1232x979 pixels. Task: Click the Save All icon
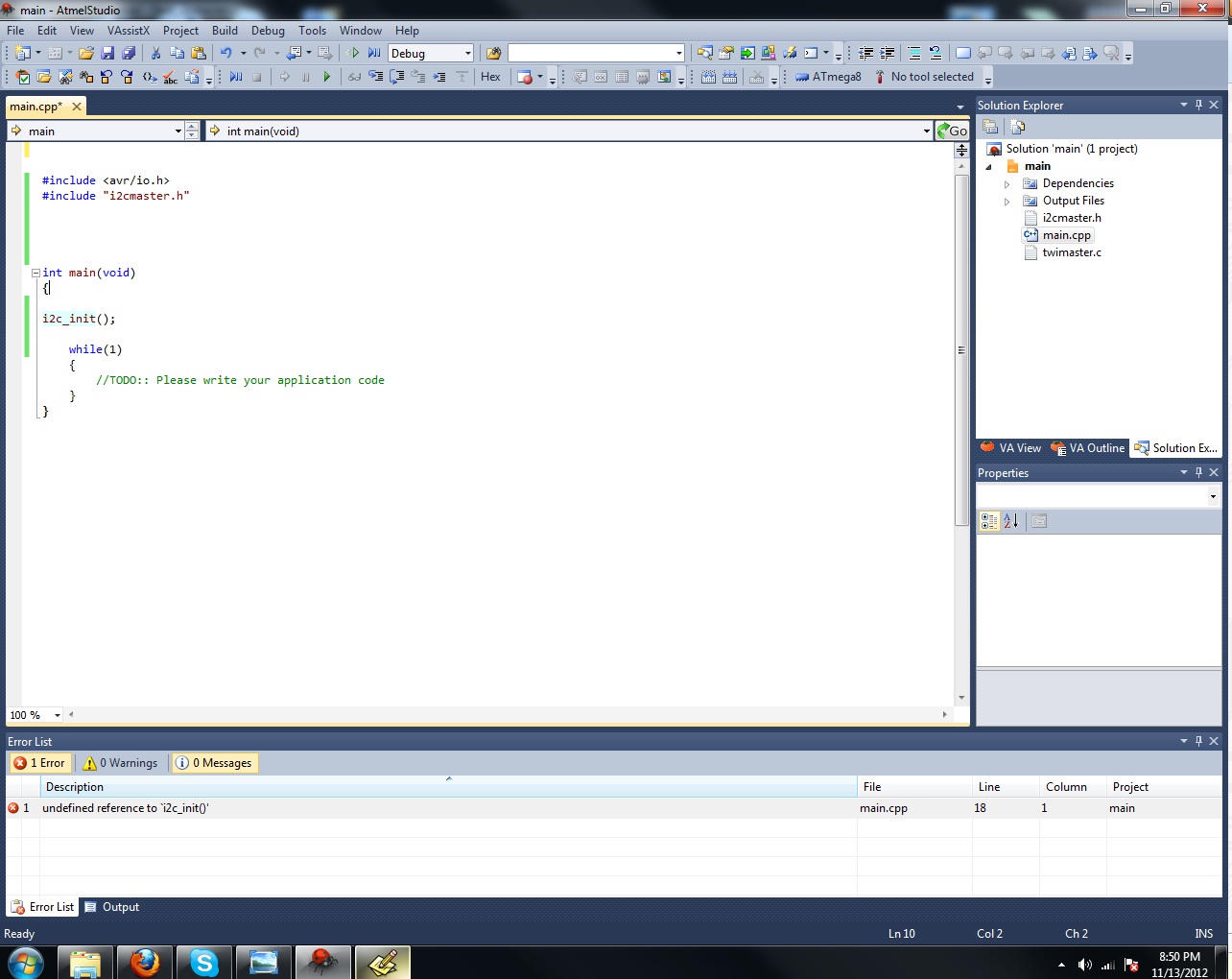(129, 54)
